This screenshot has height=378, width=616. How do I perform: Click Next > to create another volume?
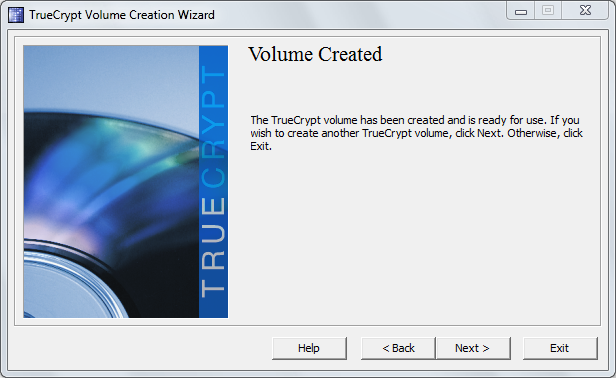pyautogui.click(x=473, y=348)
